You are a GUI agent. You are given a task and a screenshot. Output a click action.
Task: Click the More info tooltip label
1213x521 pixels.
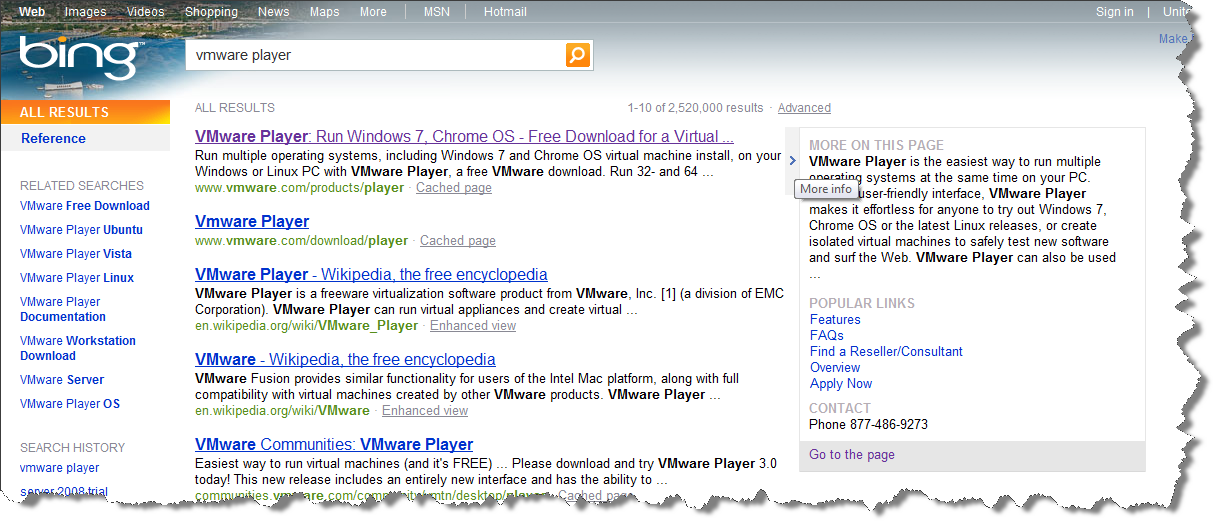pyautogui.click(x=826, y=189)
